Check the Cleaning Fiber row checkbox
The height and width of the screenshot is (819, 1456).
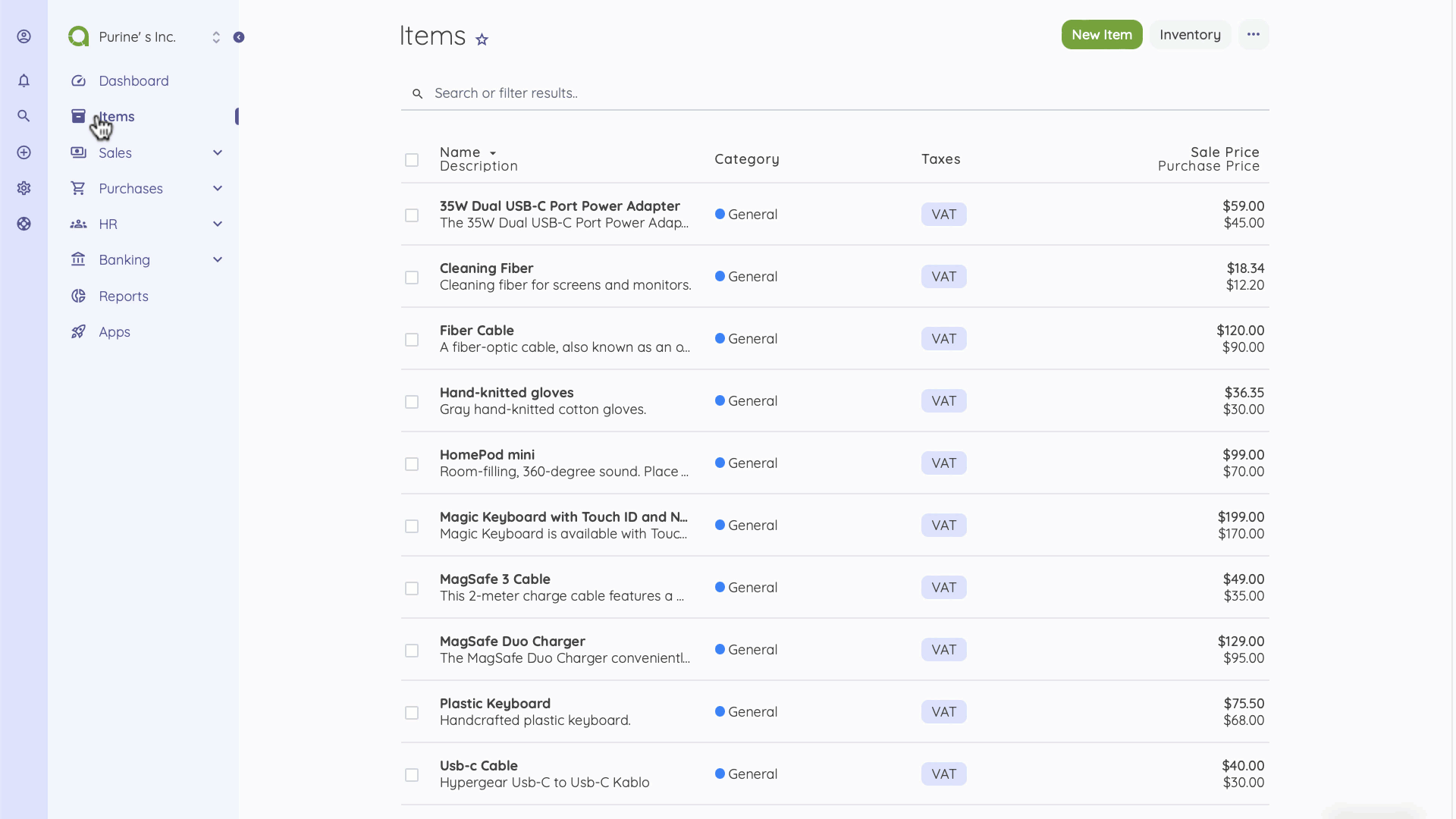[412, 277]
